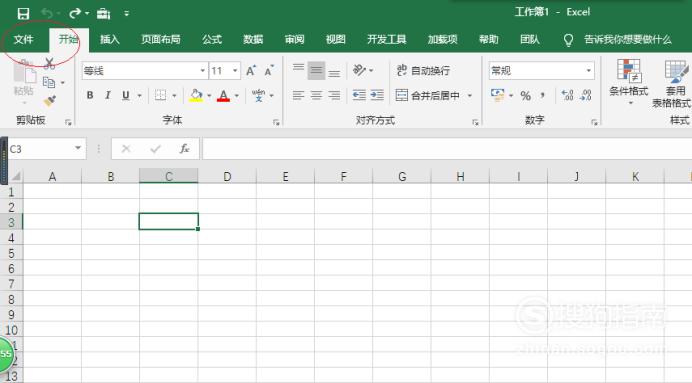The image size is (692, 383).
Task: Paste from clipboard with 粘贴 button
Action: (24, 82)
